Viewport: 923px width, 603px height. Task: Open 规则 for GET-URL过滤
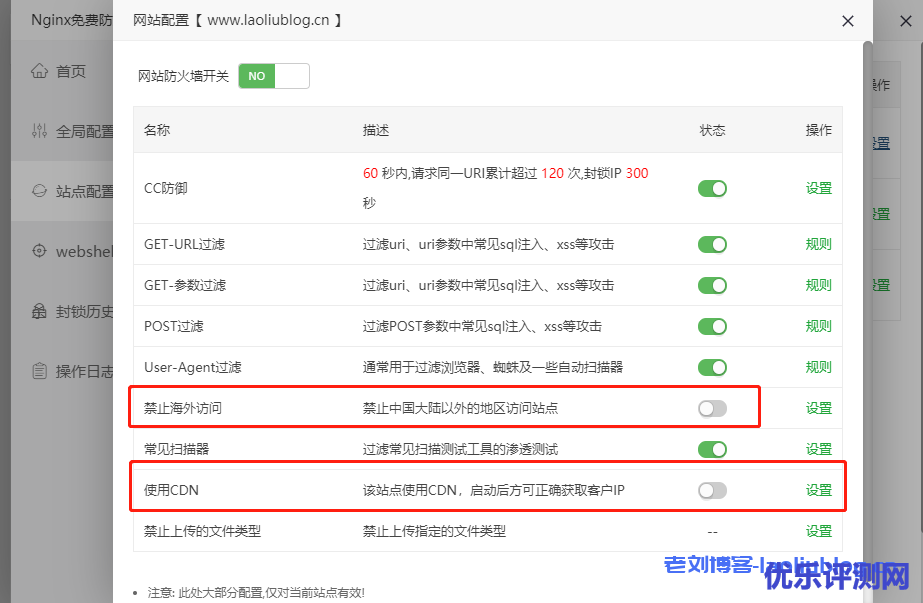818,244
